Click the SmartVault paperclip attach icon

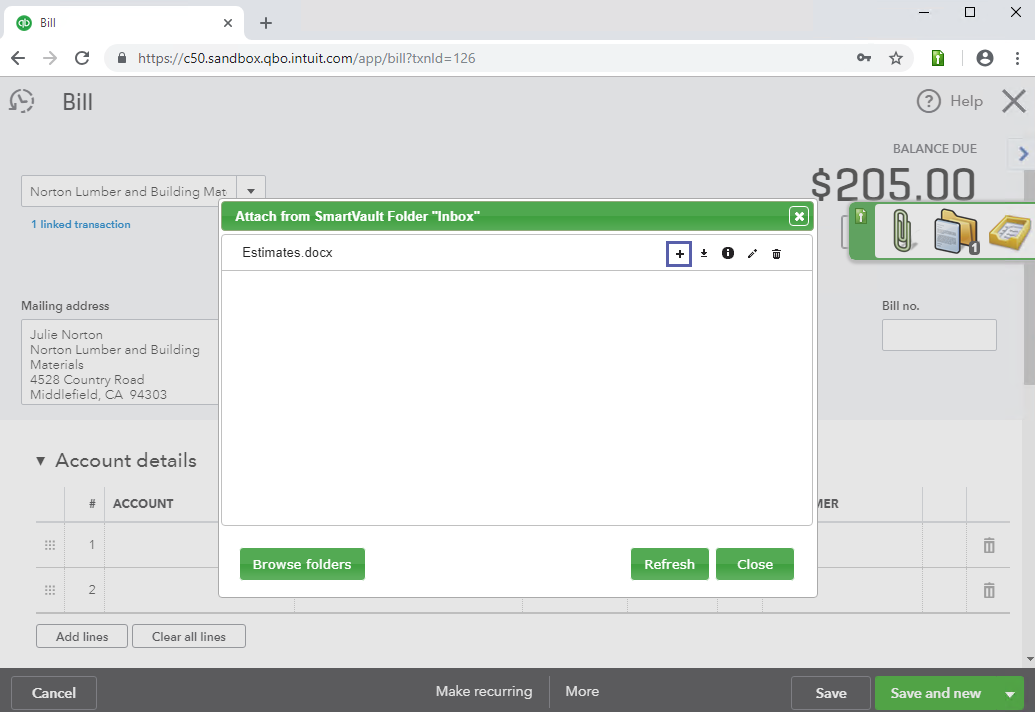(x=902, y=232)
